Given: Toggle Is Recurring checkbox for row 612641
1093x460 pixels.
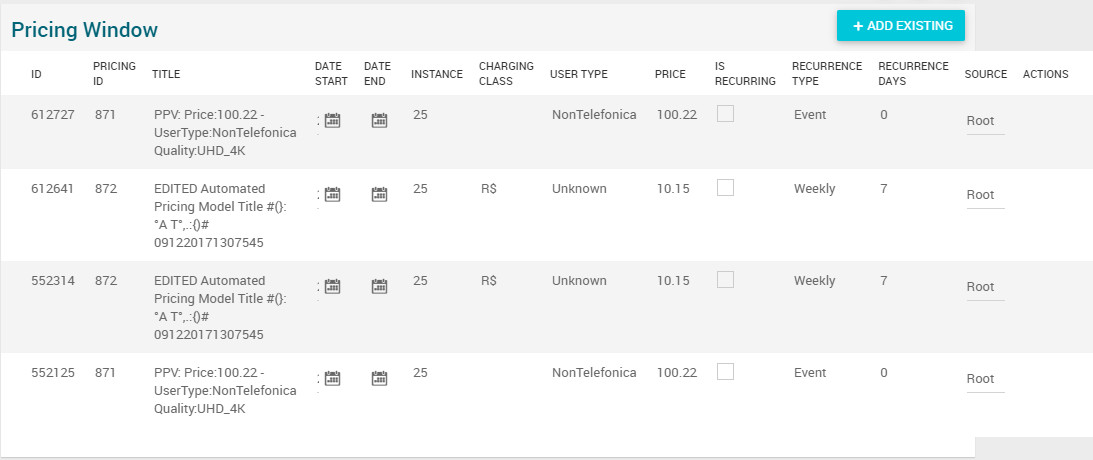Looking at the screenshot, I should click(x=726, y=188).
